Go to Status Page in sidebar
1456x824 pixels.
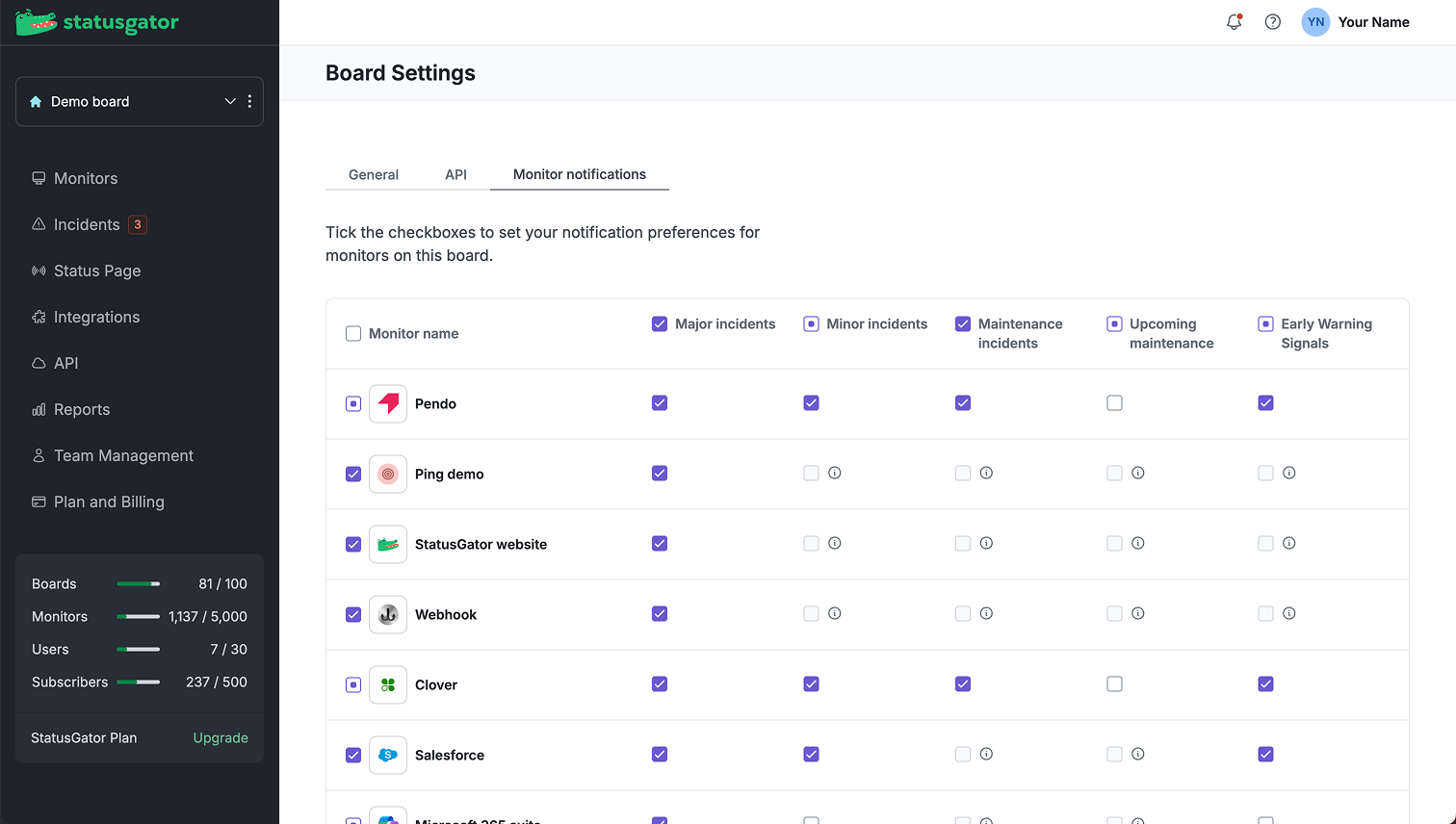97,270
